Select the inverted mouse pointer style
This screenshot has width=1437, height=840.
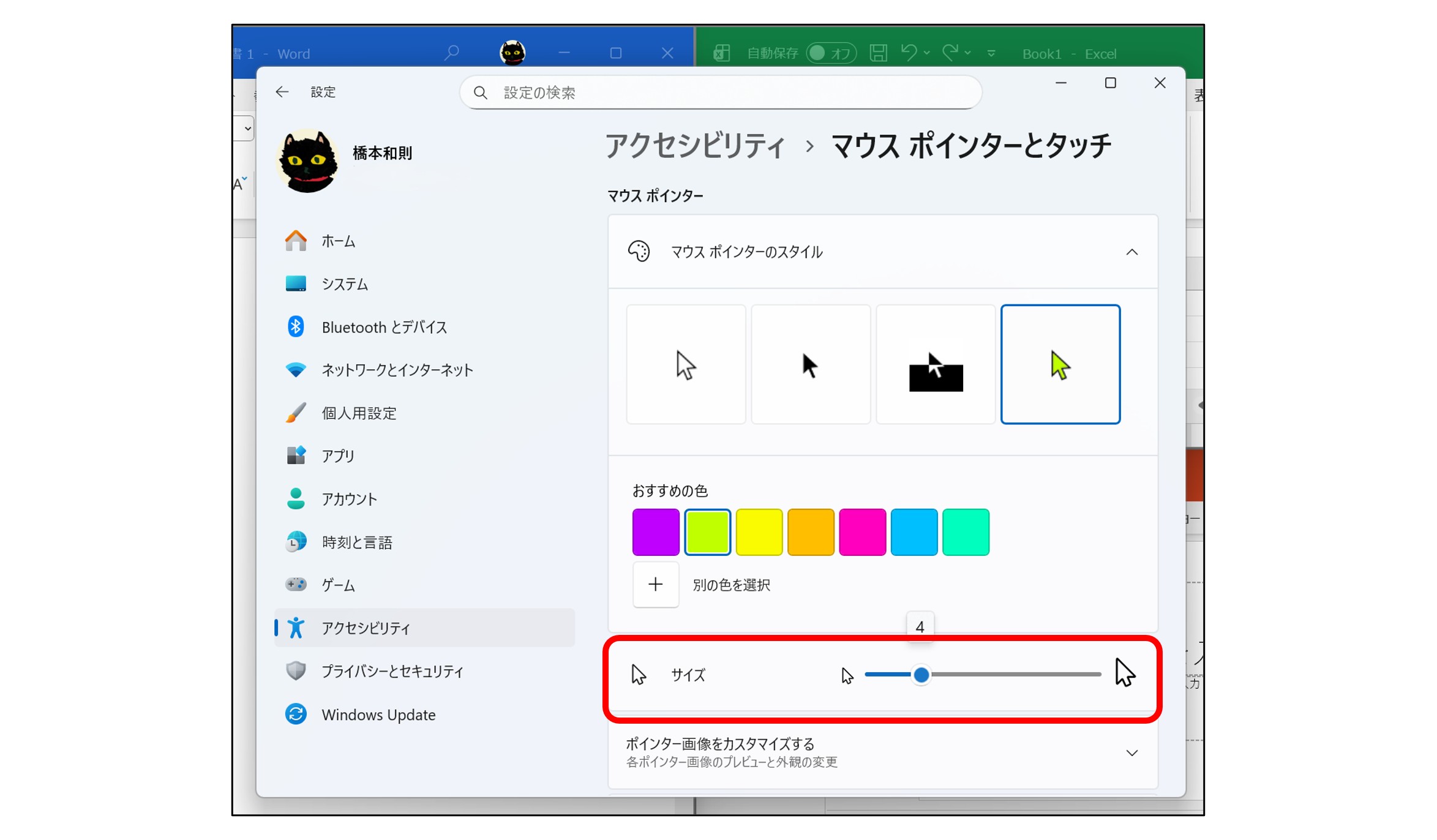935,364
